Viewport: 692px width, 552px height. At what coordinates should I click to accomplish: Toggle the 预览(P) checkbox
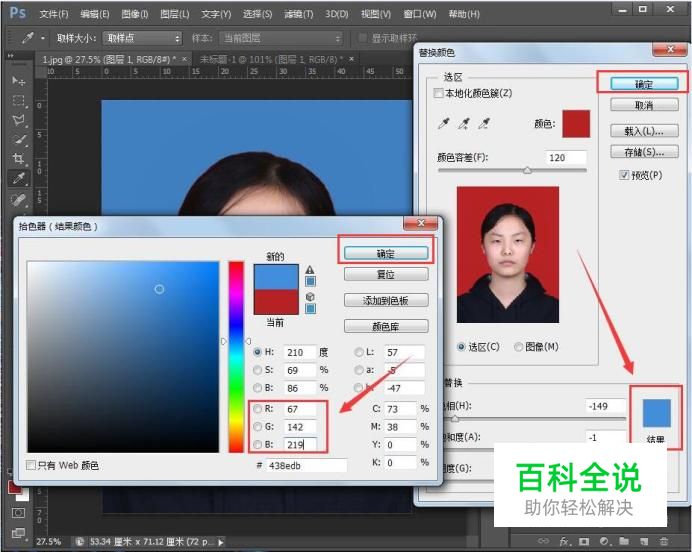[x=624, y=175]
